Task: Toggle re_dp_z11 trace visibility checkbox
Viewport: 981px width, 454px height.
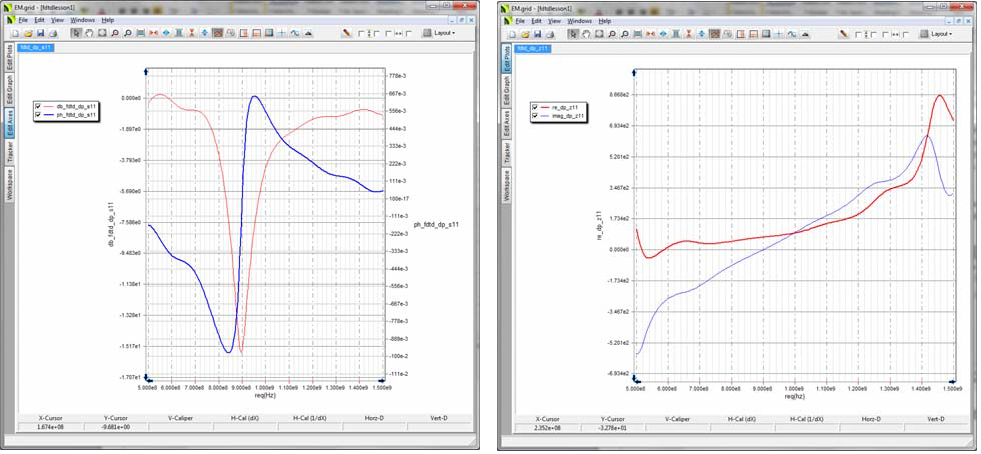Action: pyautogui.click(x=535, y=107)
